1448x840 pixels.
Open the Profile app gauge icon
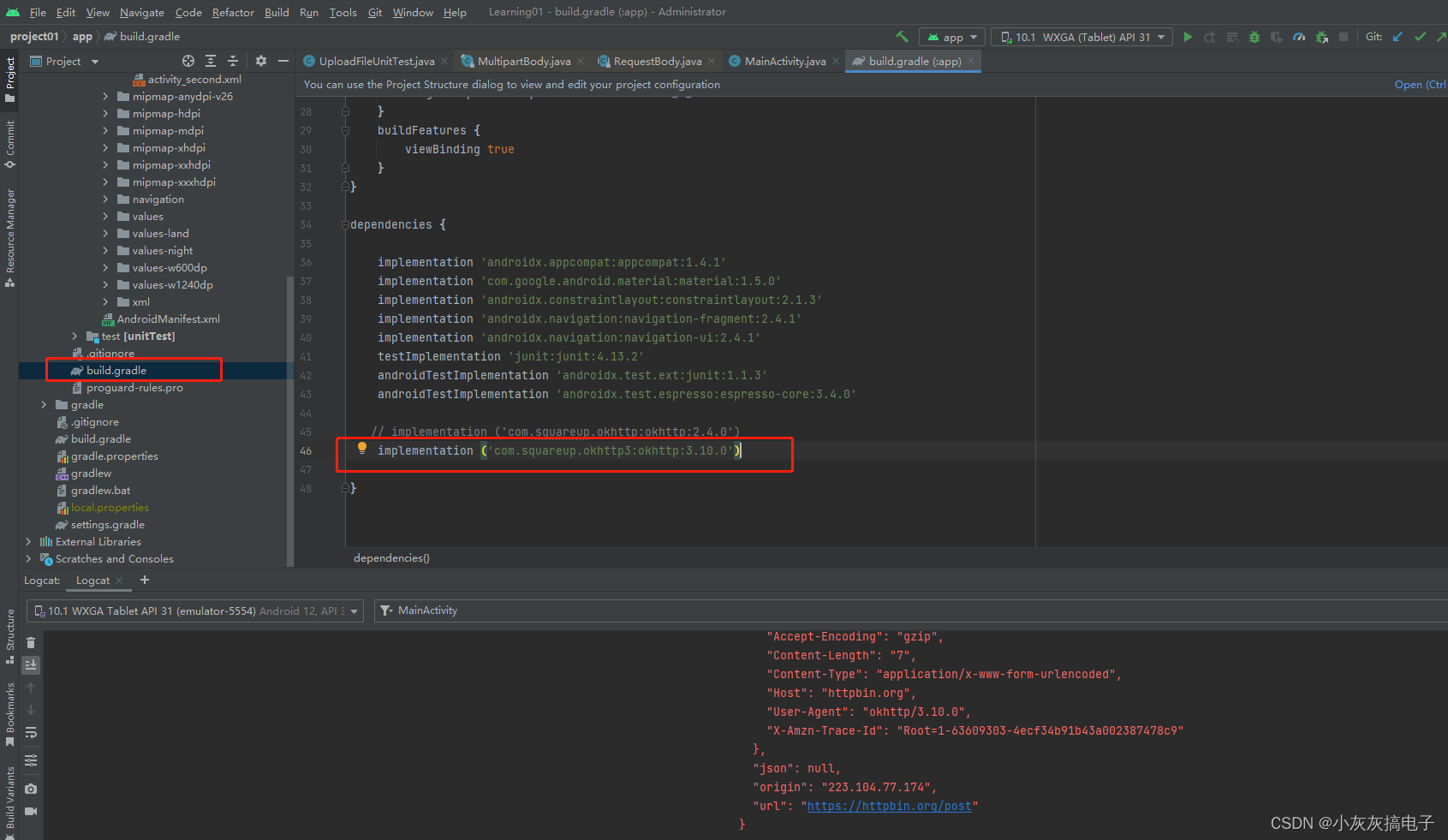click(1299, 37)
